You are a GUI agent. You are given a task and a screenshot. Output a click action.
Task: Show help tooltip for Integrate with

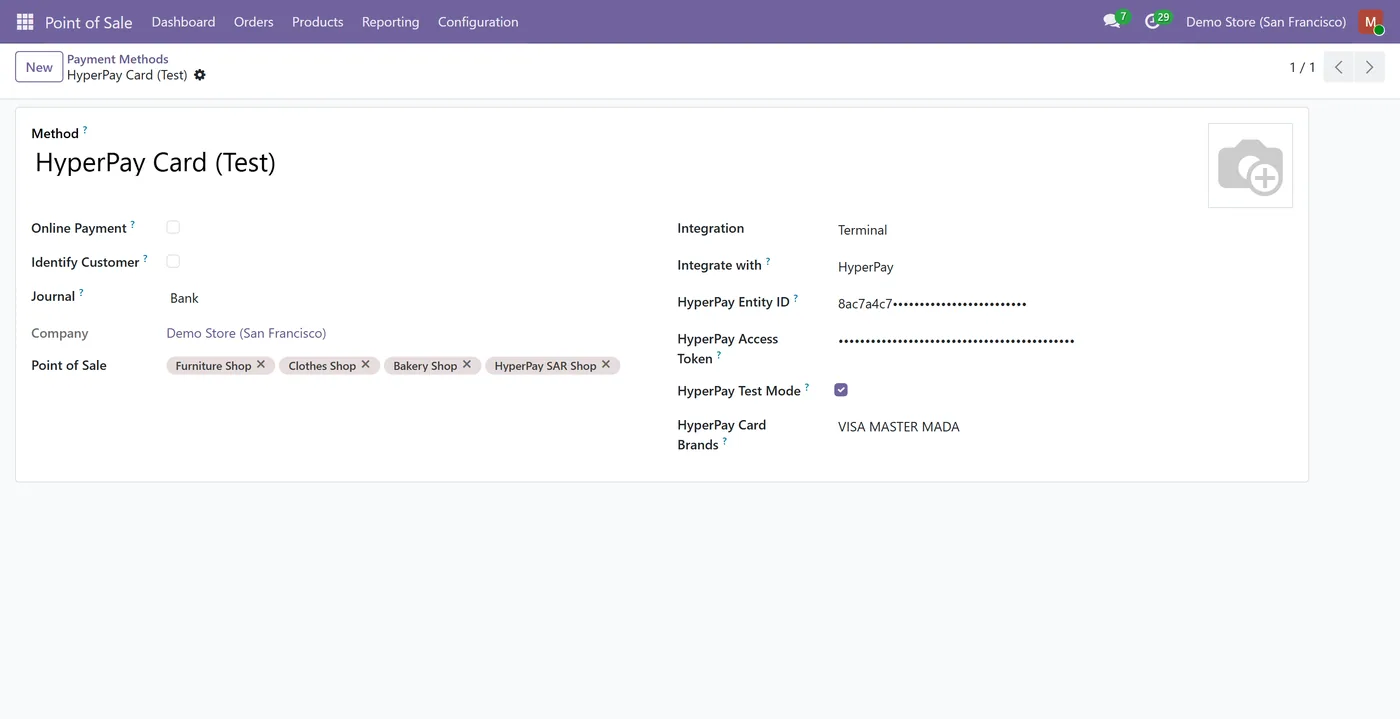click(768, 262)
